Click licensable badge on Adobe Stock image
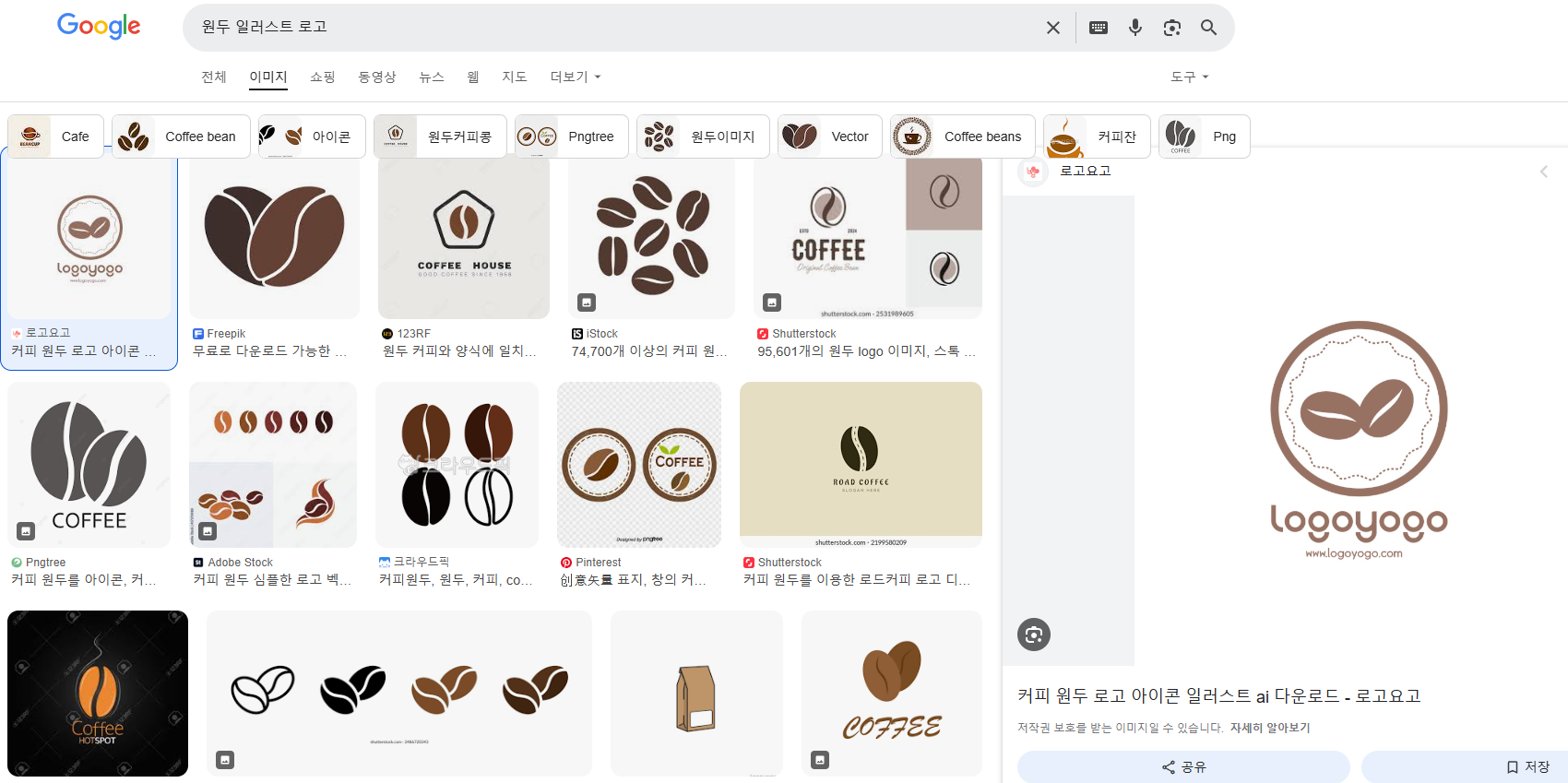Screen dimensions: 1568x783 pos(208,531)
